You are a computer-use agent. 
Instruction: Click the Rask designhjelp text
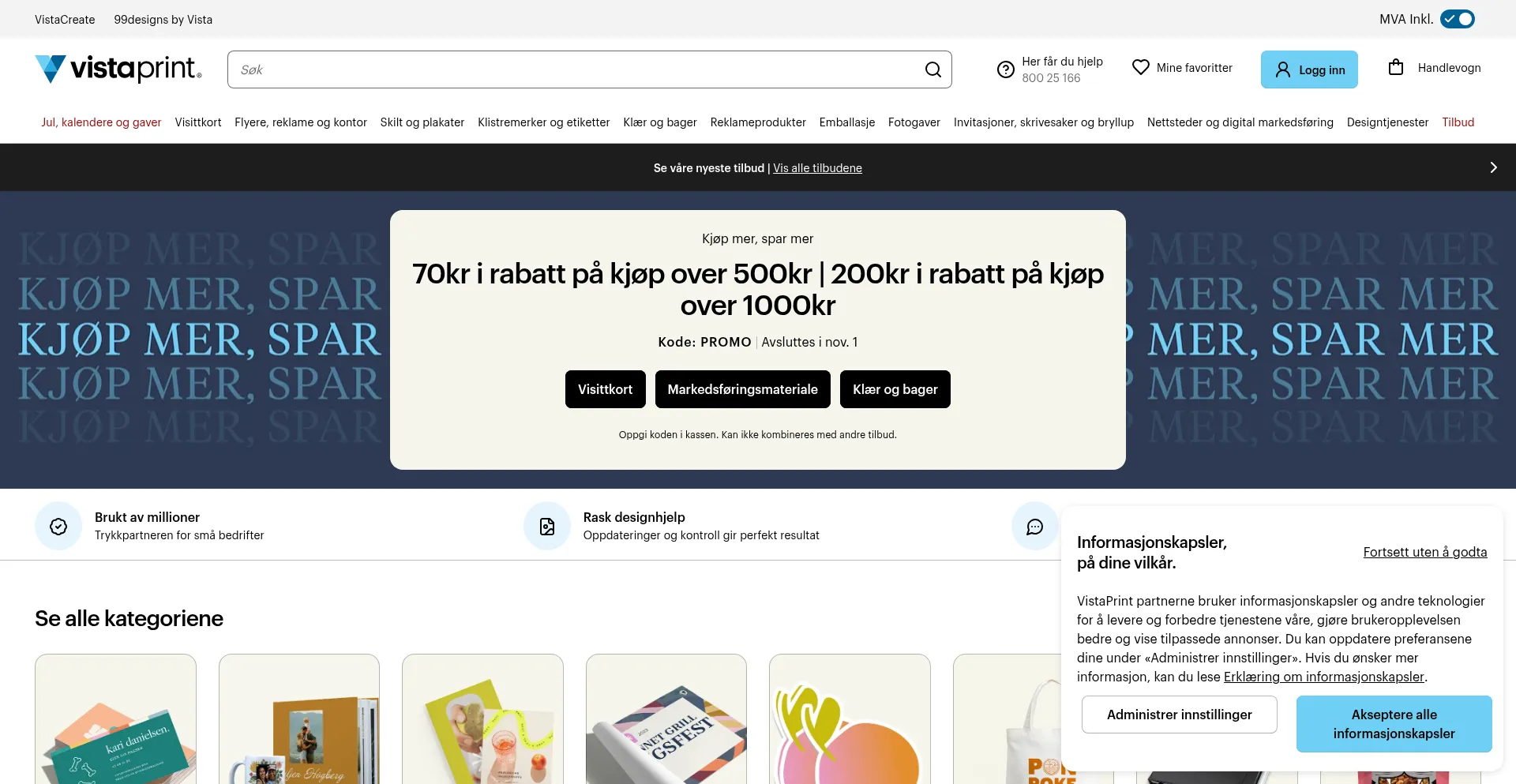634,517
